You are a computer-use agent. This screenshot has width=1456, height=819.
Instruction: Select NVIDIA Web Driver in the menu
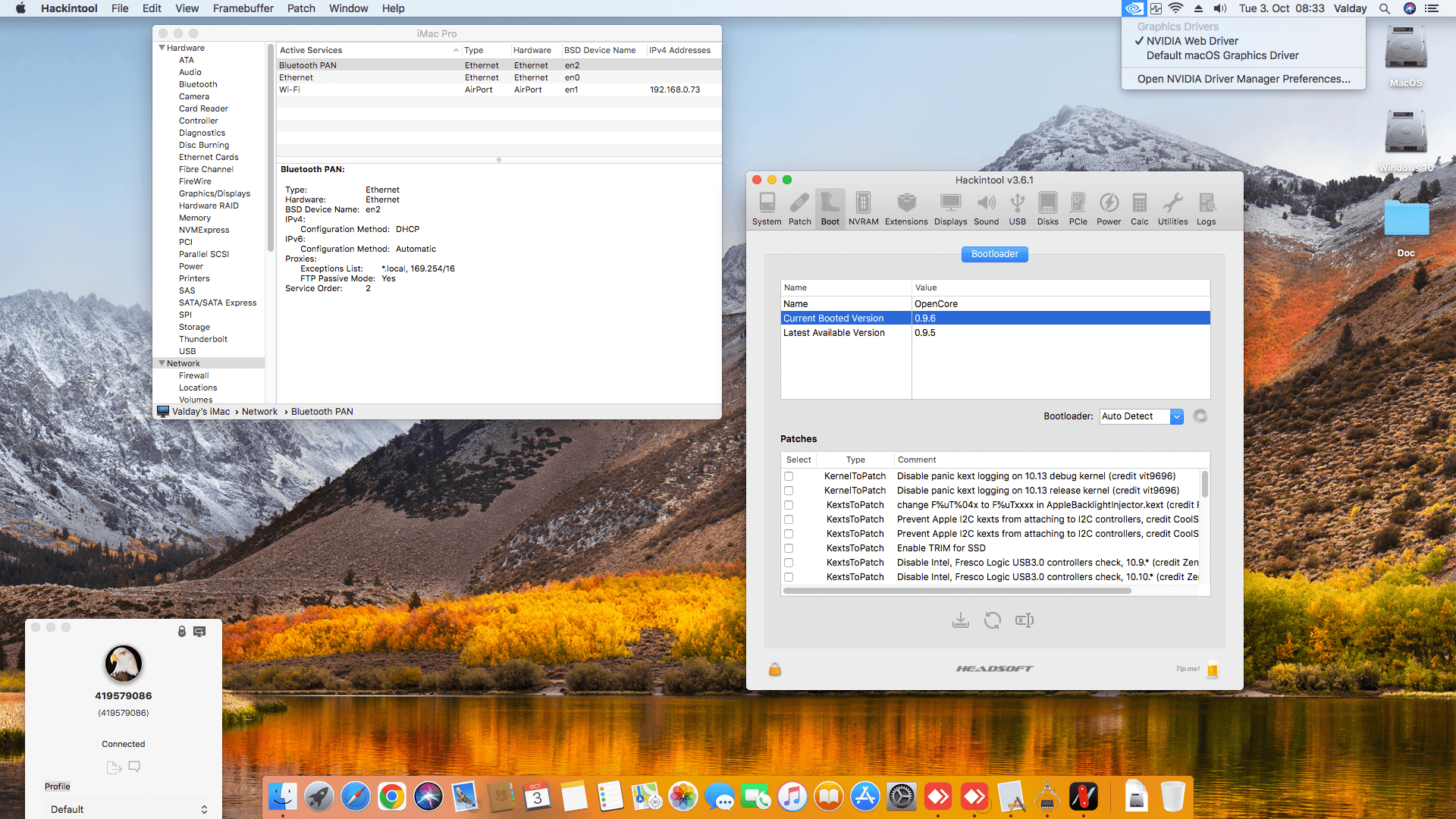(x=1192, y=41)
